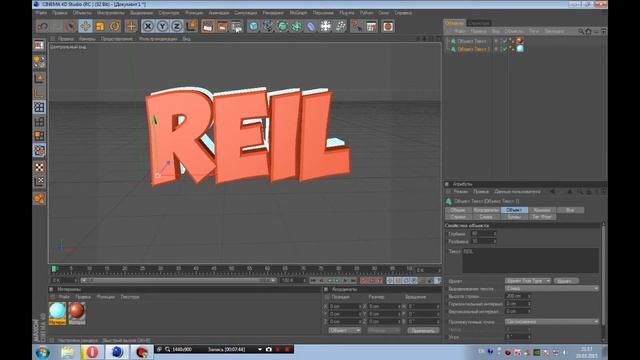Screen dimensions: 640x360
Task: Add a cube primitive object
Action: click(x=253, y=27)
